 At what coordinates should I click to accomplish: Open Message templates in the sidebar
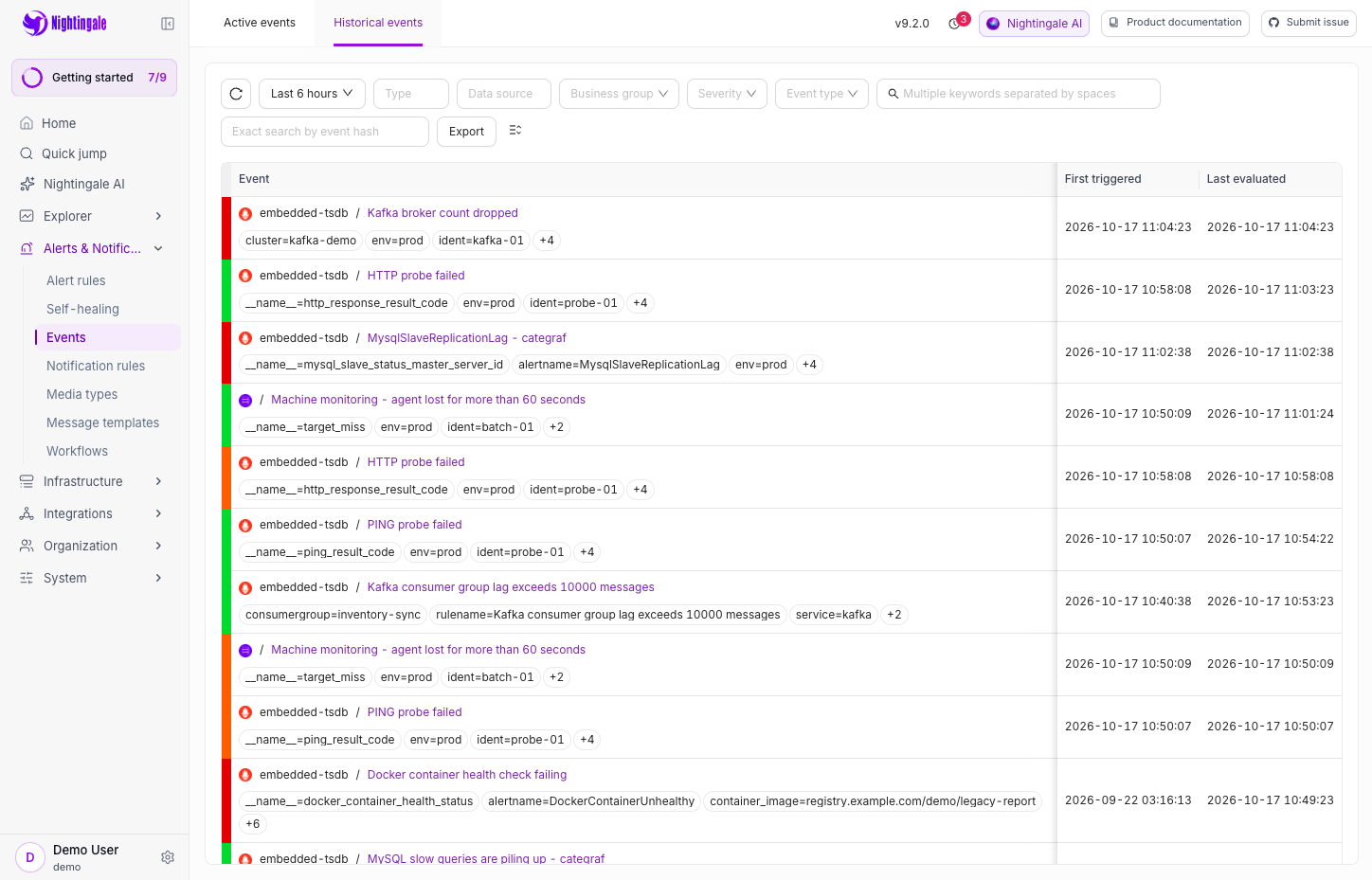(102, 422)
